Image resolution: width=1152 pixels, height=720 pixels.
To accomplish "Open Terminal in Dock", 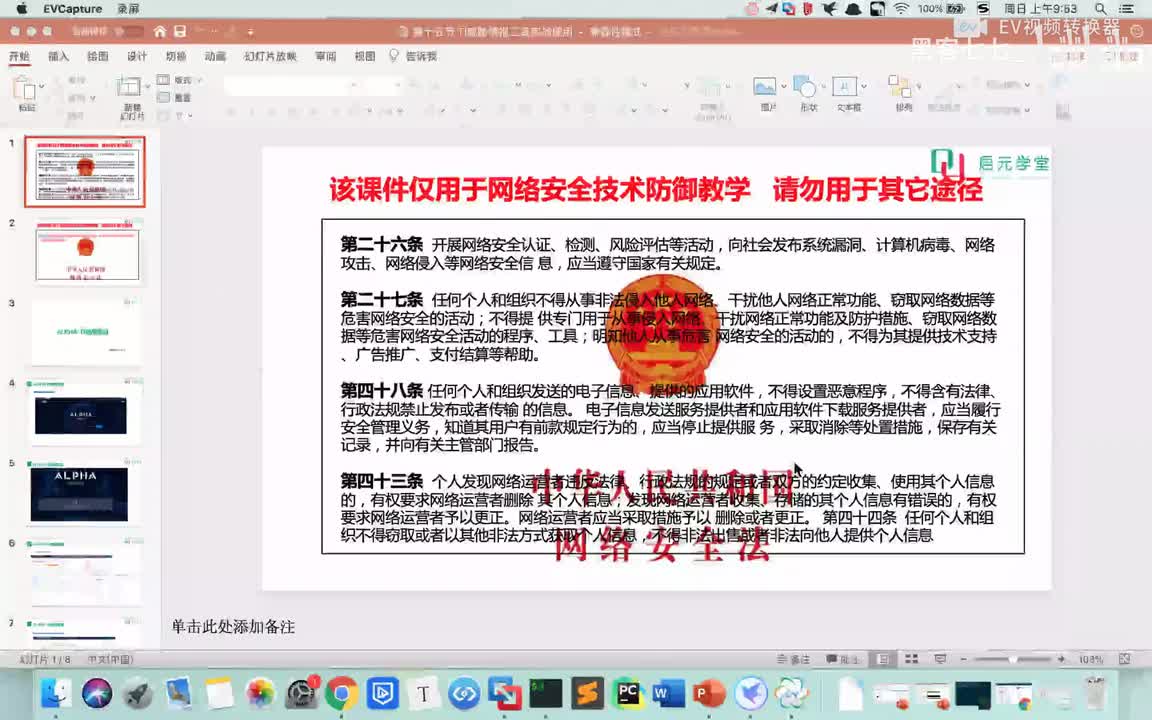I will click(545, 693).
